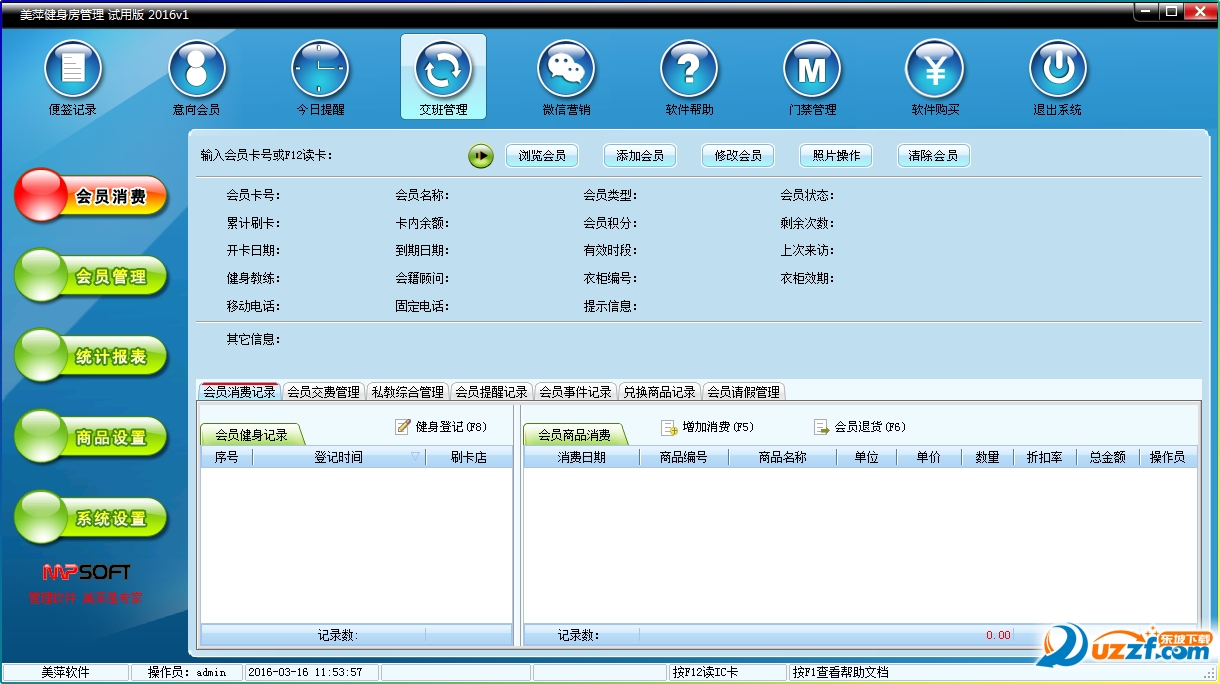Switch to the 兑换商品记录 tab

tap(659, 392)
